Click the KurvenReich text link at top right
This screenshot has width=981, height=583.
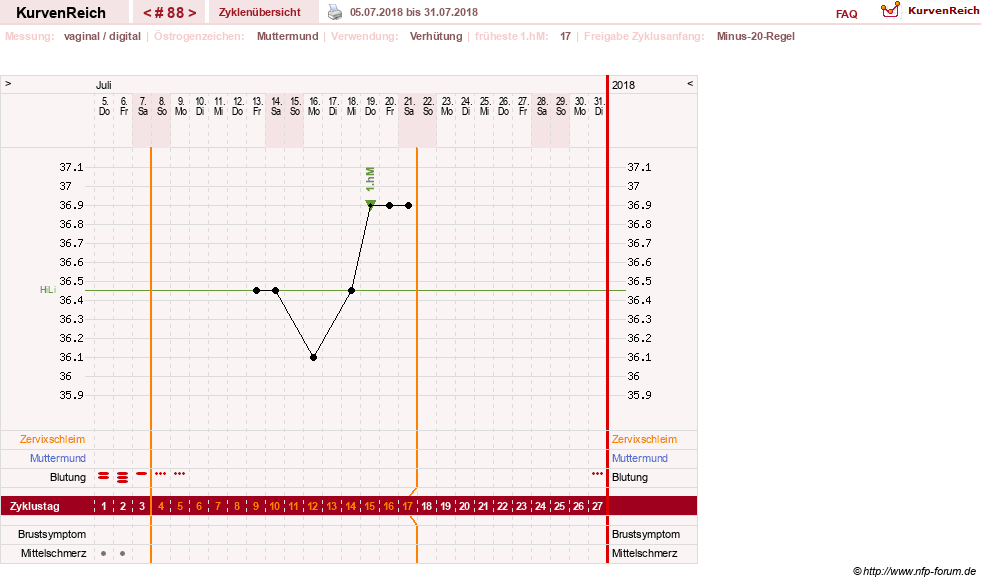(x=944, y=11)
